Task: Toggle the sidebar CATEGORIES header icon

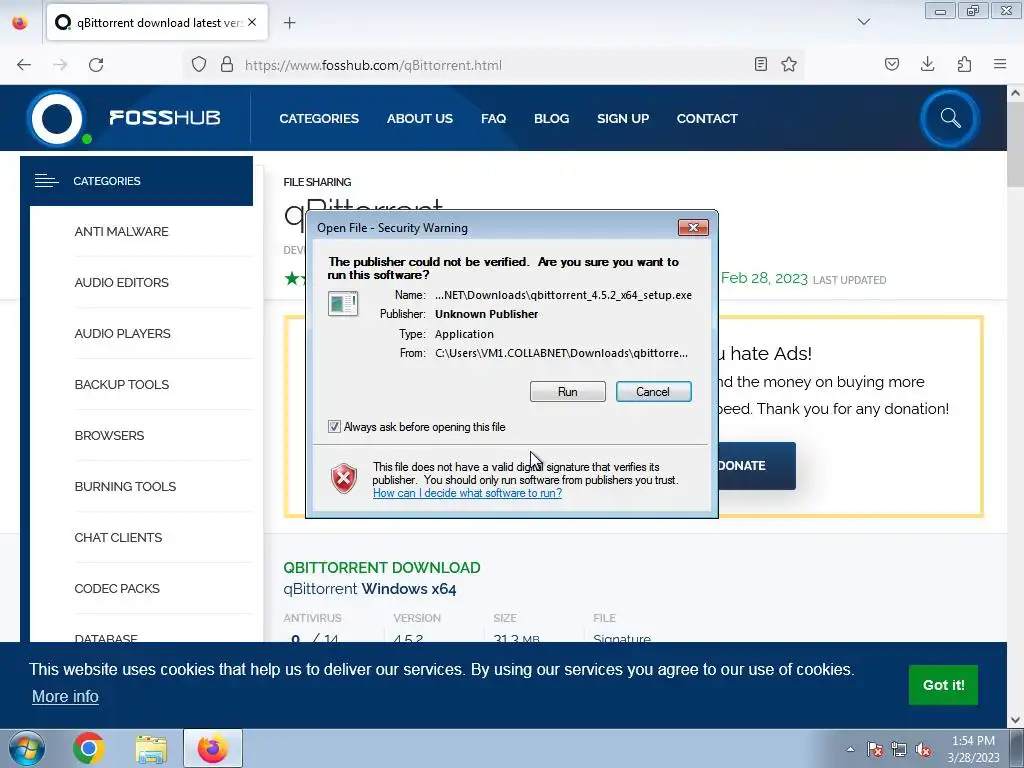Action: [46, 181]
